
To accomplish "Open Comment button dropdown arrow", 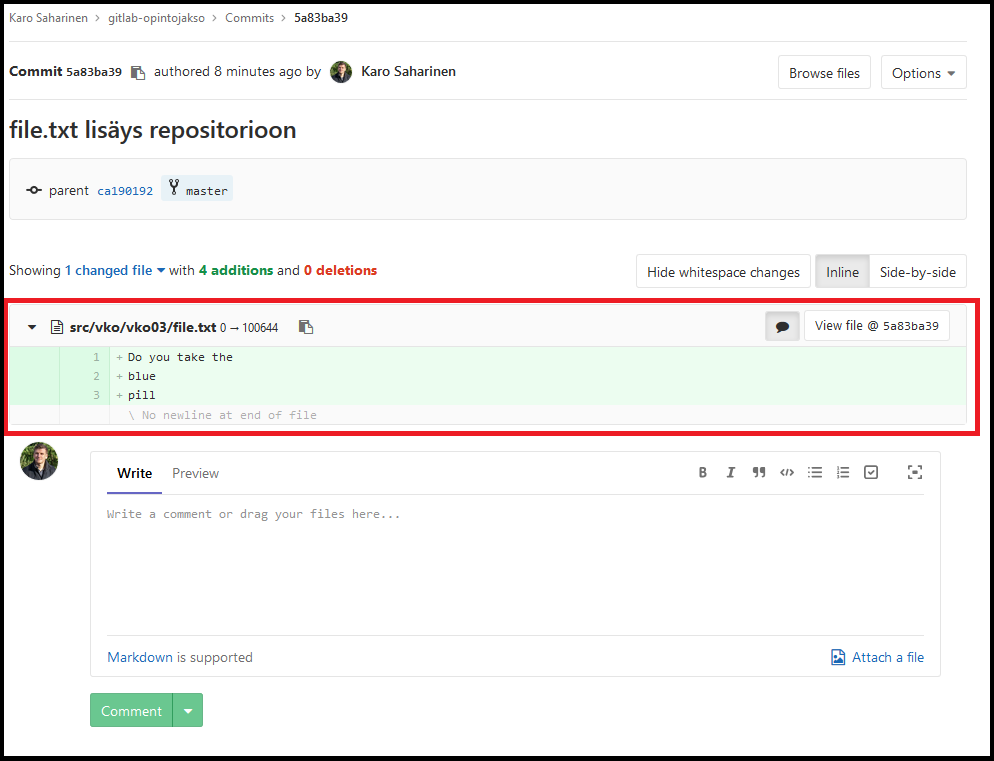I will 188,711.
